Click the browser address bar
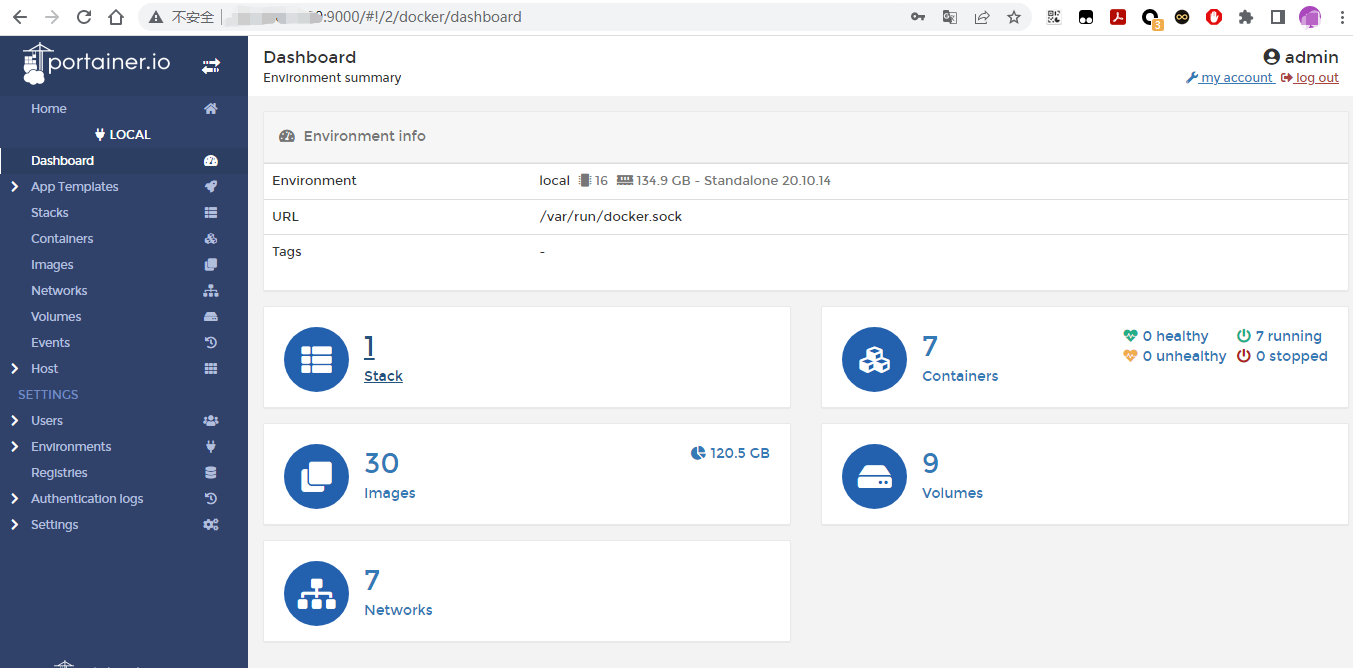This screenshot has width=1353, height=668. (600, 17)
